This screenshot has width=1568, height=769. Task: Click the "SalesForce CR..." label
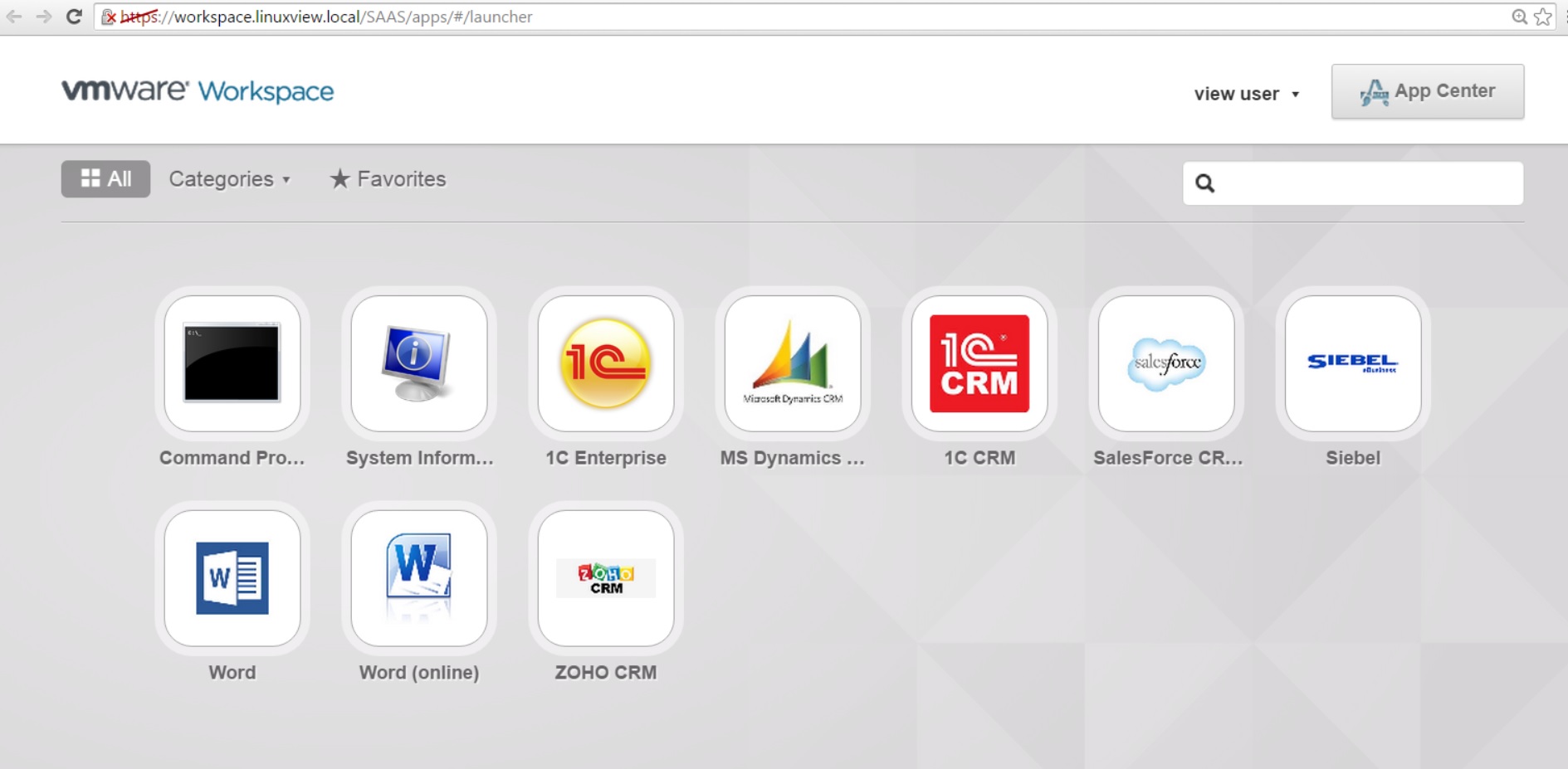[1168, 458]
